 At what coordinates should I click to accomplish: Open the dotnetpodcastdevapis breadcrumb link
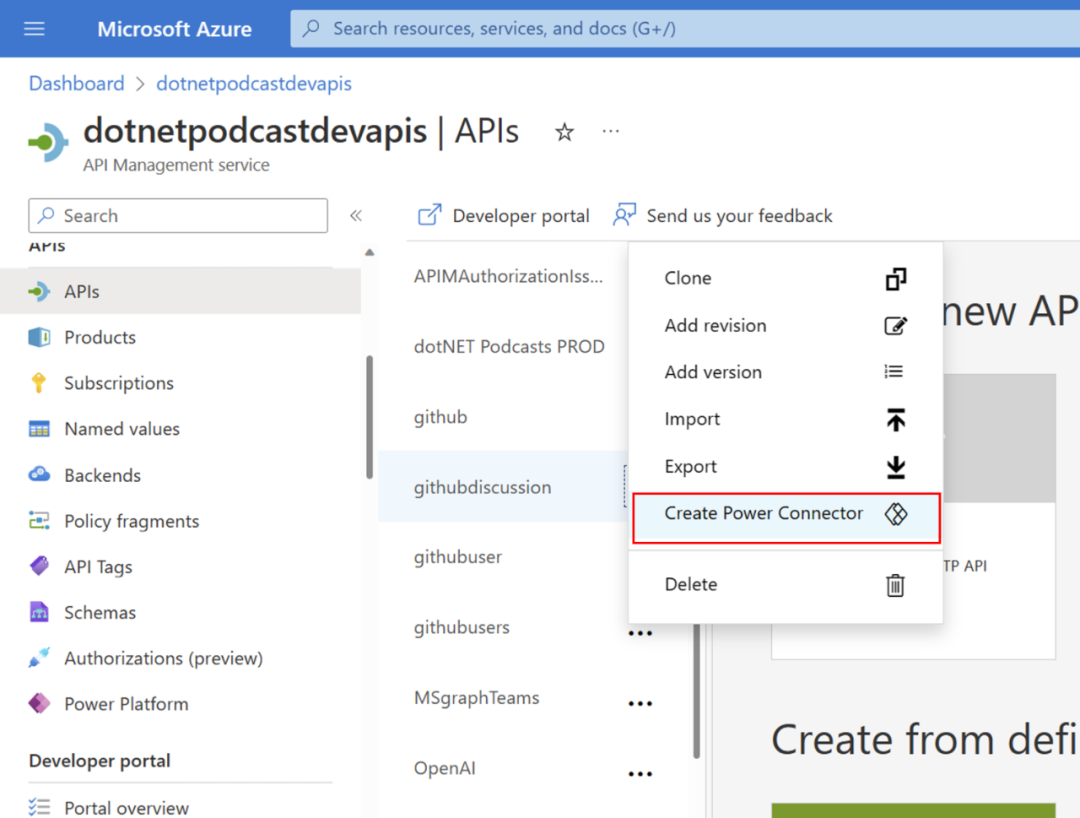(253, 83)
